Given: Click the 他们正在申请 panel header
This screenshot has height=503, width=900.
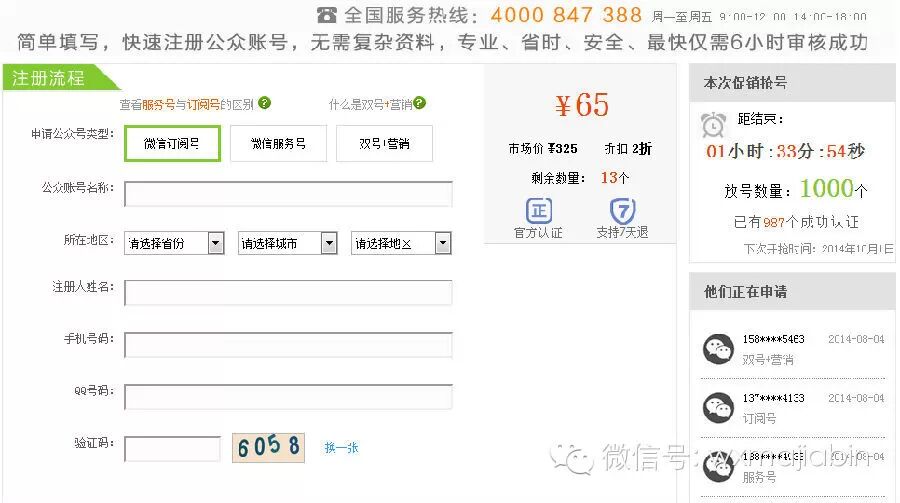Looking at the screenshot, I should point(792,292).
